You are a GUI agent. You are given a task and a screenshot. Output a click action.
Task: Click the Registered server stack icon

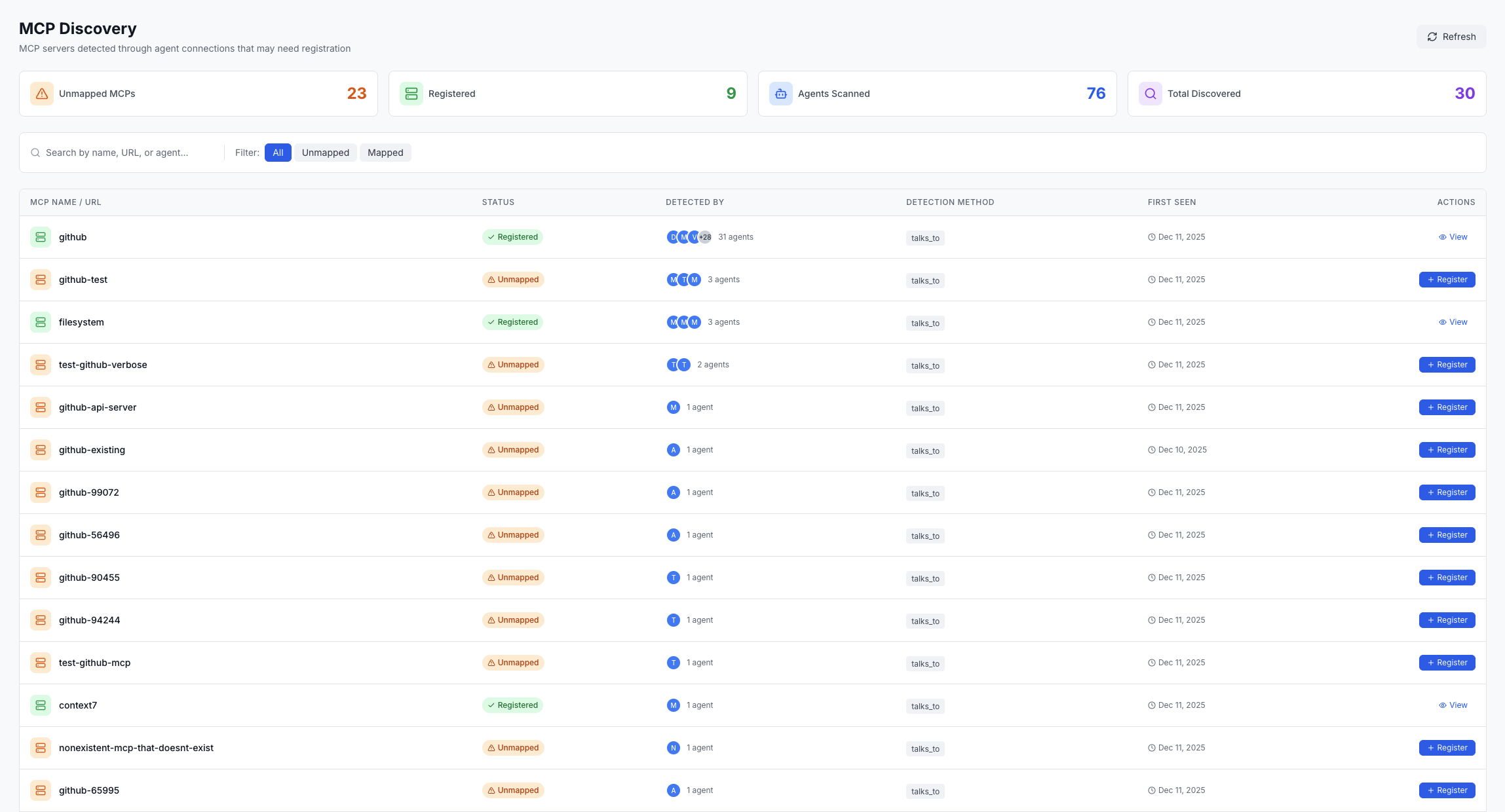tap(411, 94)
